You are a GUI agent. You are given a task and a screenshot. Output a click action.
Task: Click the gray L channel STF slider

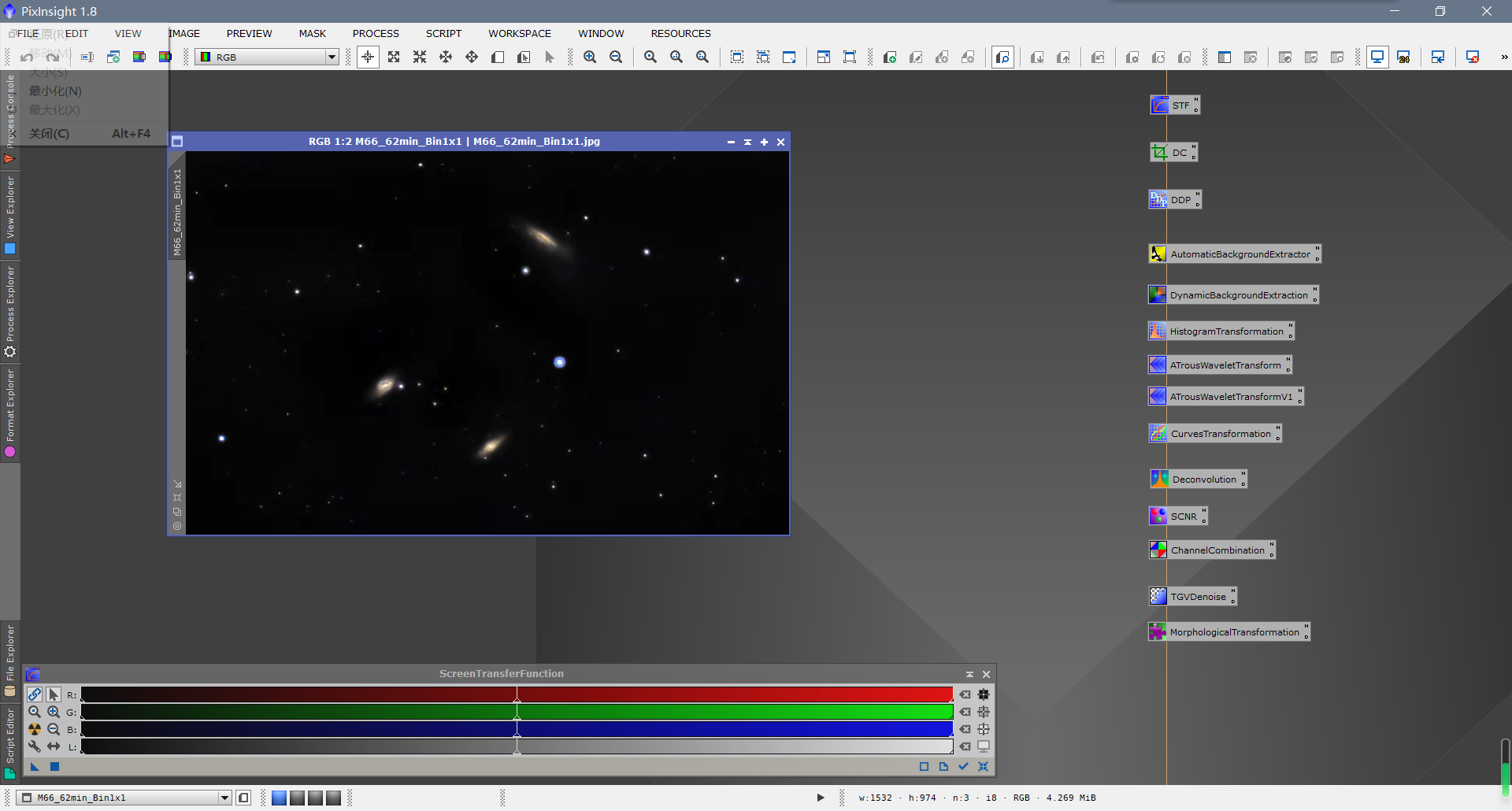pyautogui.click(x=517, y=746)
